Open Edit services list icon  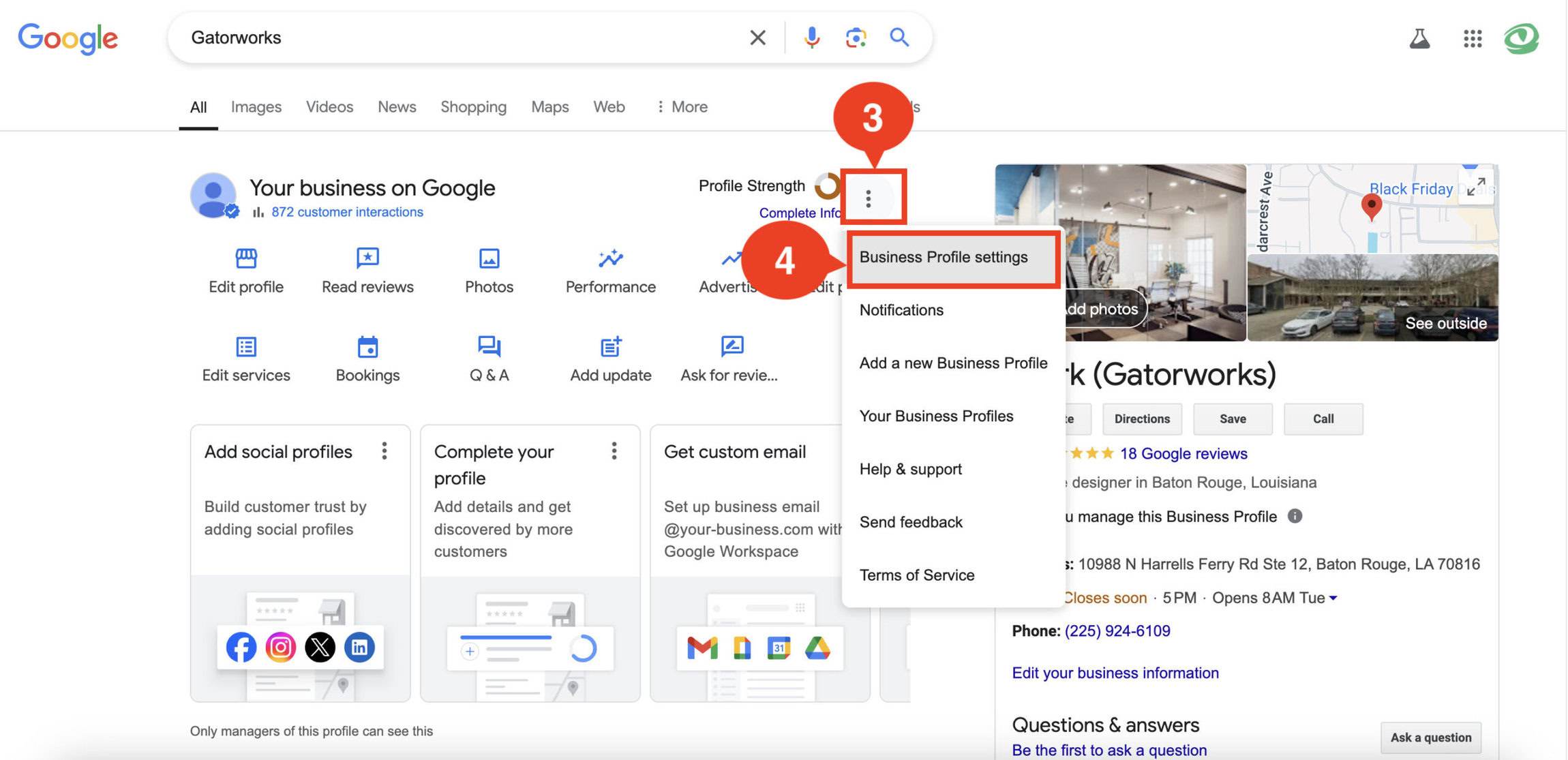click(246, 347)
